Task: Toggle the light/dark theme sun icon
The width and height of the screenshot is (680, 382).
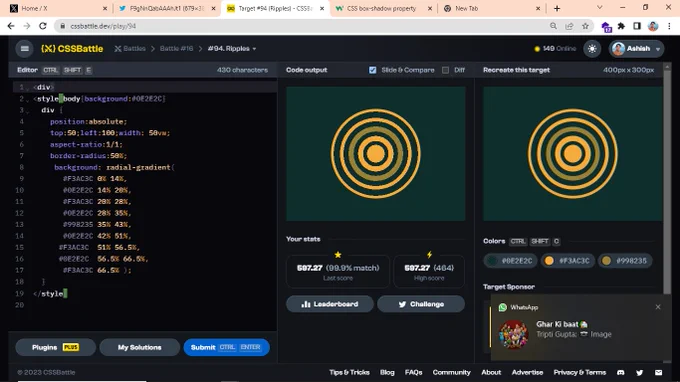Action: click(592, 49)
